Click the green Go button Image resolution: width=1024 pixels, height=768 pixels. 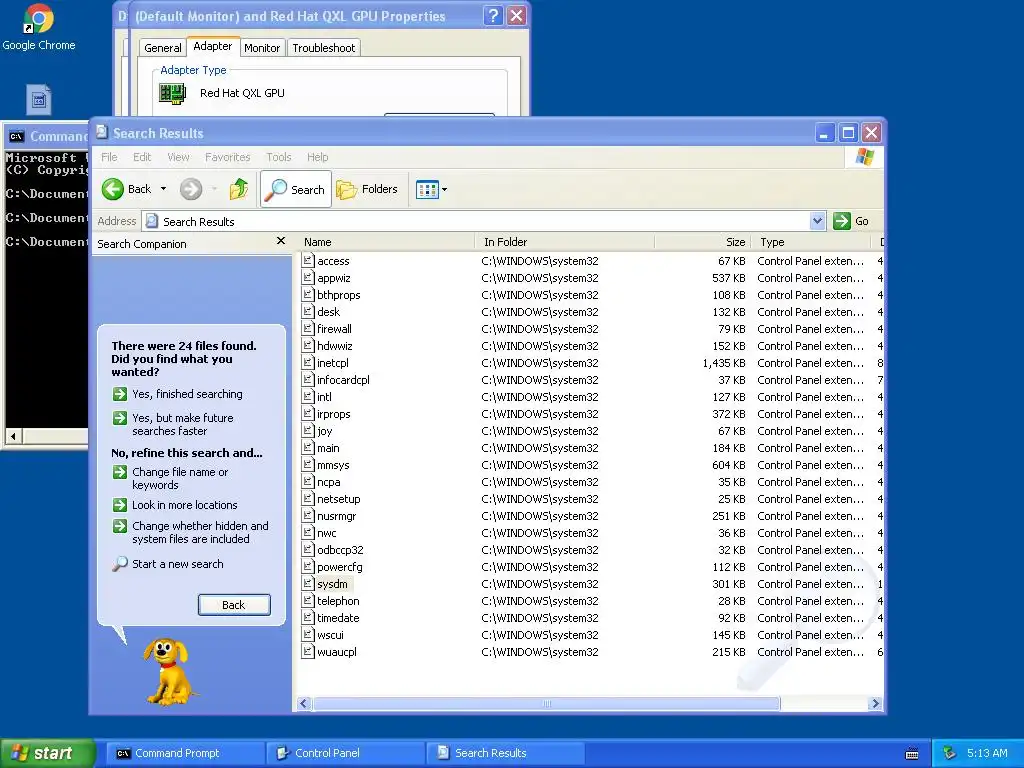pyautogui.click(x=852, y=221)
